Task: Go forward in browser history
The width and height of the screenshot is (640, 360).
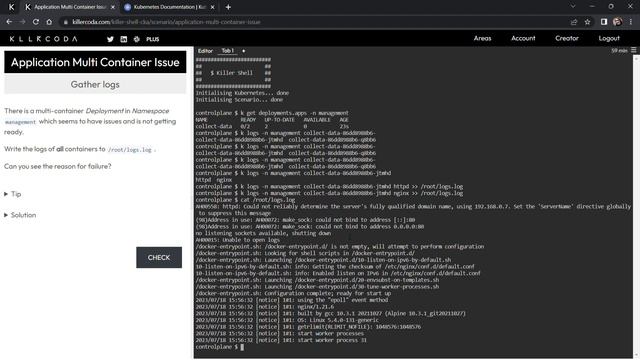Action: click(x=22, y=22)
